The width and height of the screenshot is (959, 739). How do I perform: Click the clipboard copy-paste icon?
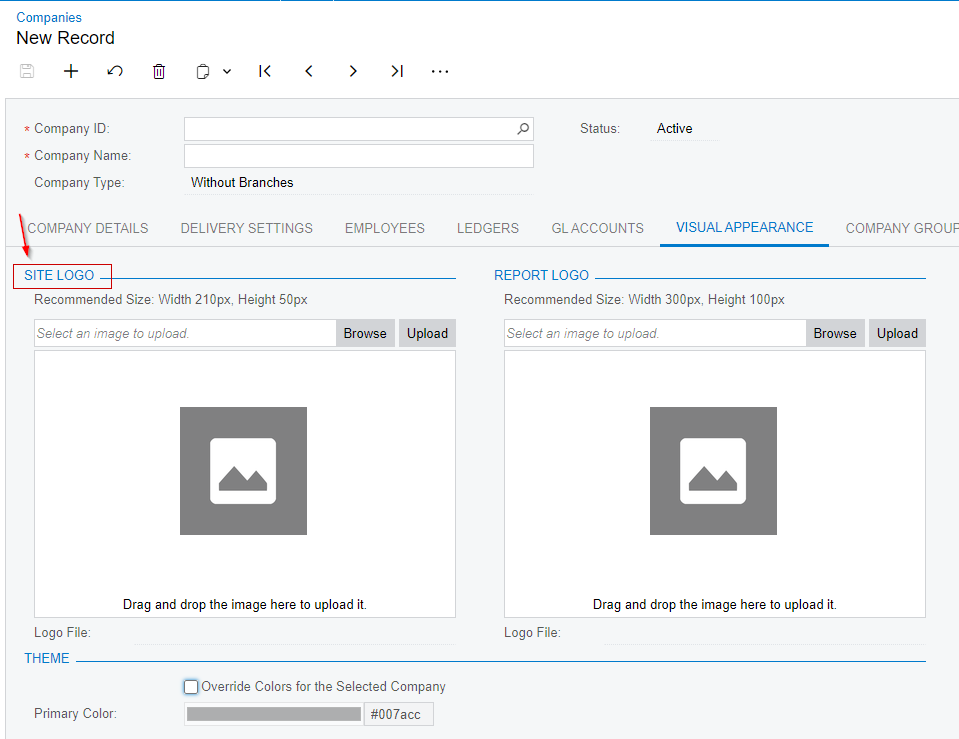(202, 72)
